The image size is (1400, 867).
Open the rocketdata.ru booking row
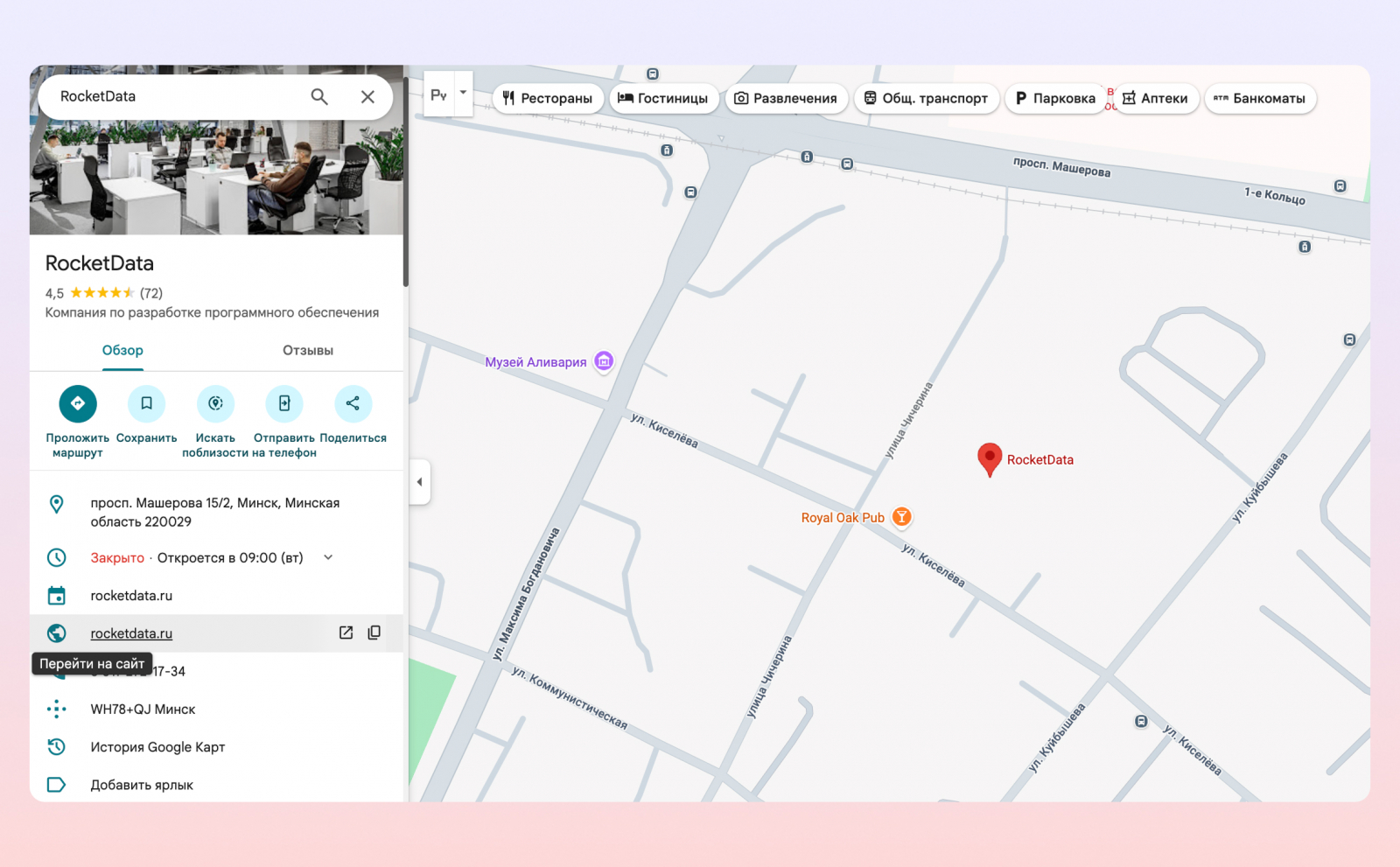point(216,596)
